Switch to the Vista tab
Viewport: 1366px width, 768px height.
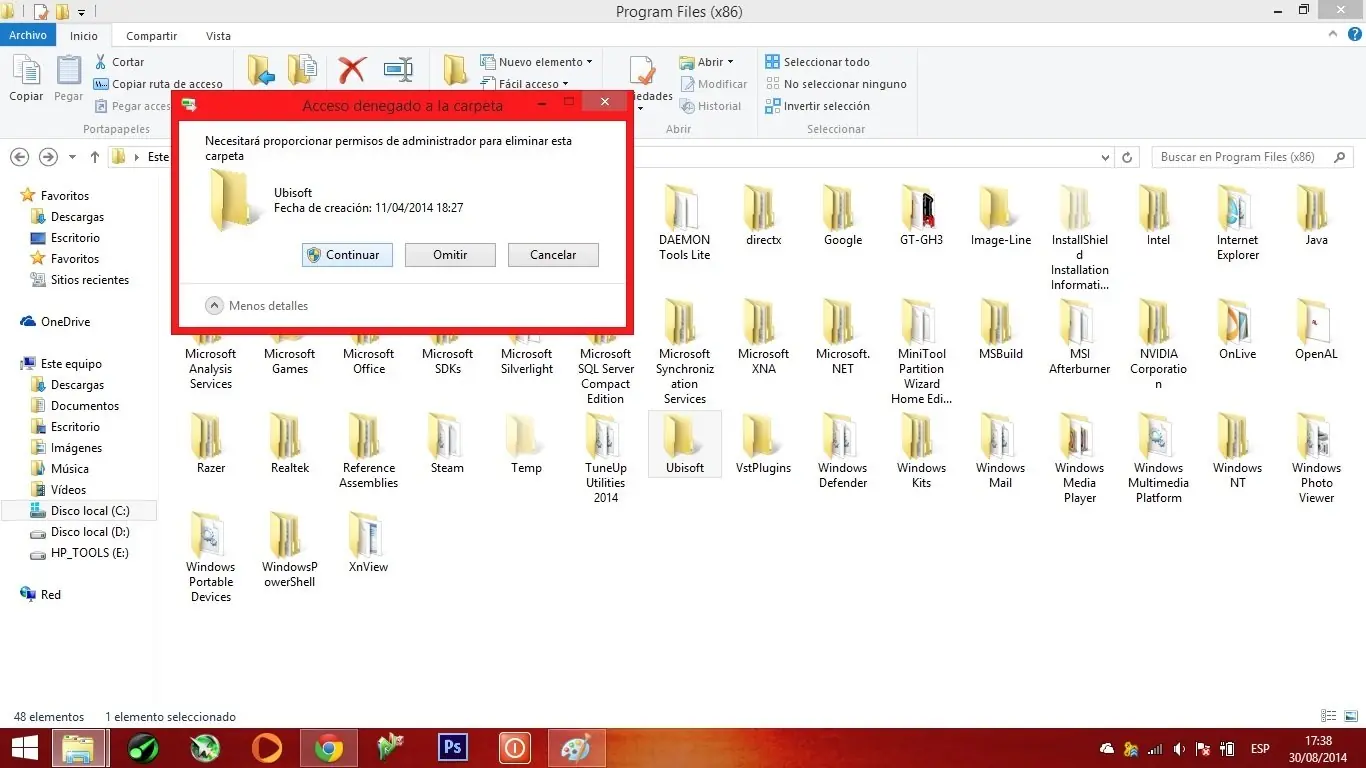tap(218, 36)
